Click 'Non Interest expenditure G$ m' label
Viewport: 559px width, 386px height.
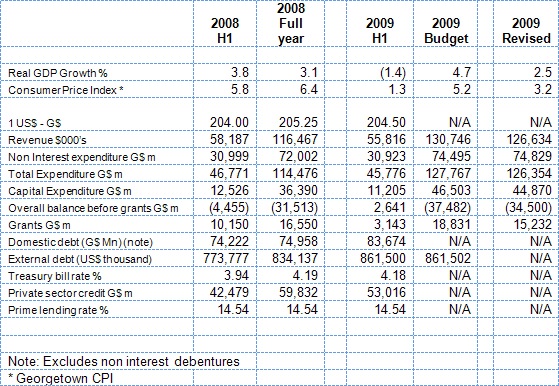82,157
